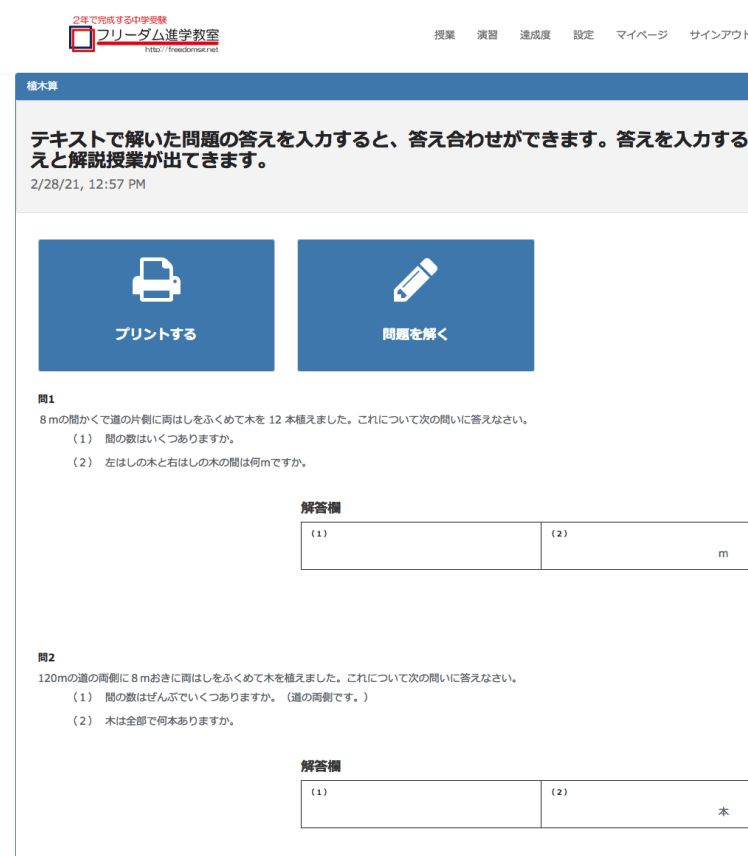Viewport: 748px width, 856px height.
Task: Click the プリントする button label
Action: pos(156,334)
